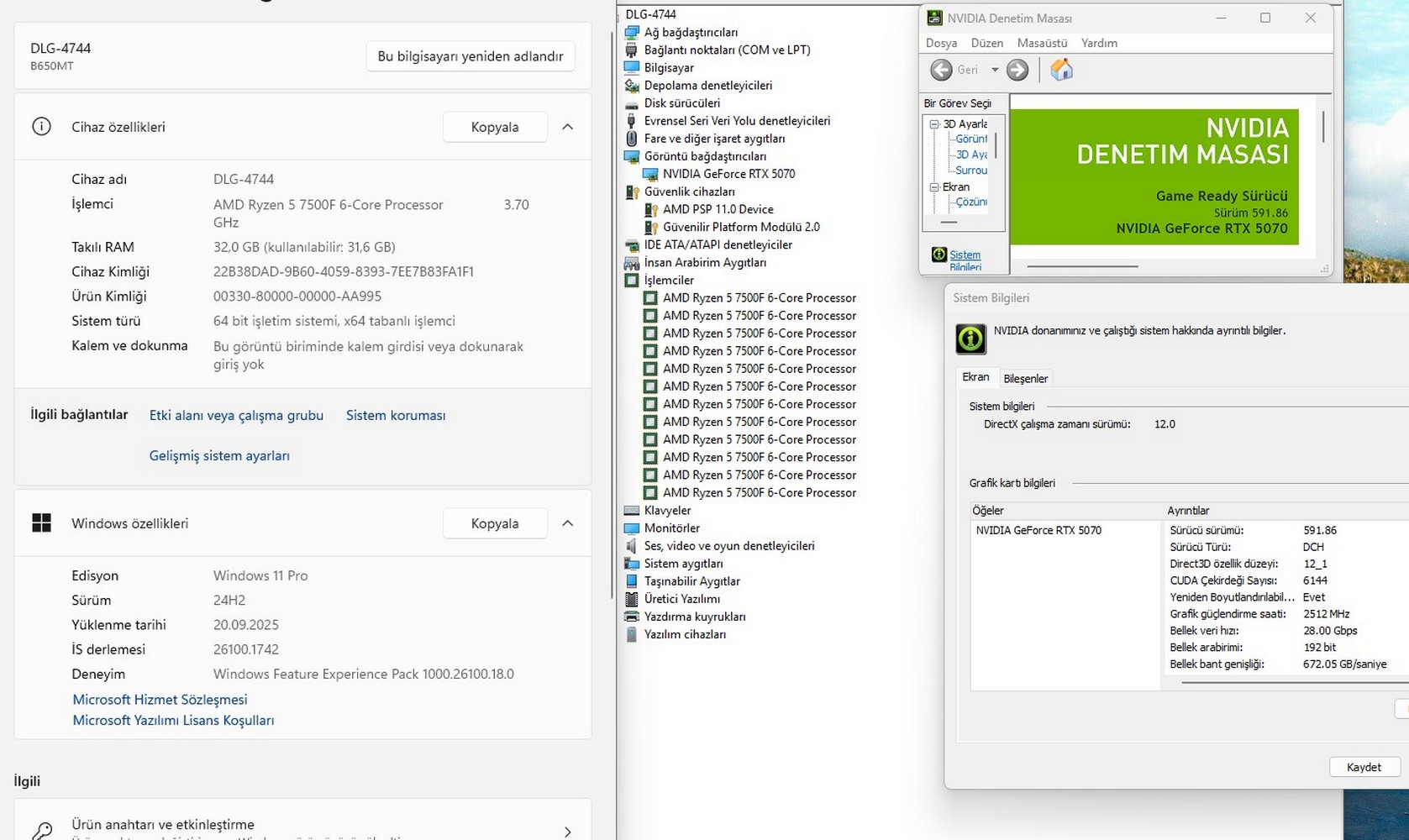
Task: Select the first AMD Ryzen 5 7500F processor
Action: (x=759, y=298)
